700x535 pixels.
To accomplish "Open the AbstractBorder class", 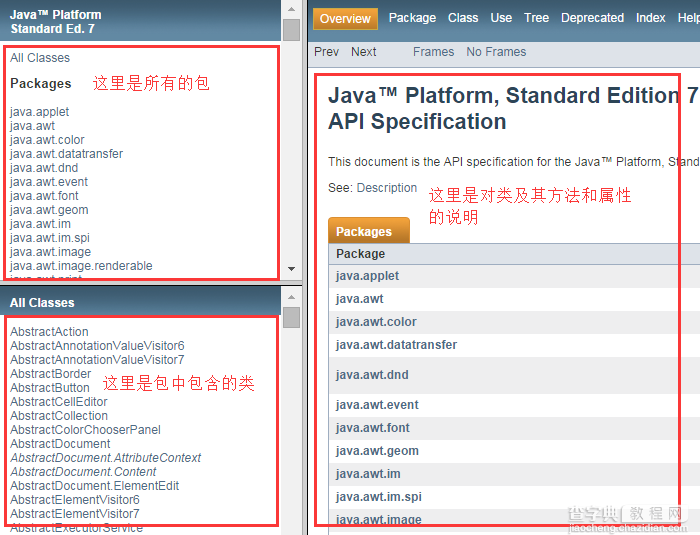I will [x=50, y=374].
